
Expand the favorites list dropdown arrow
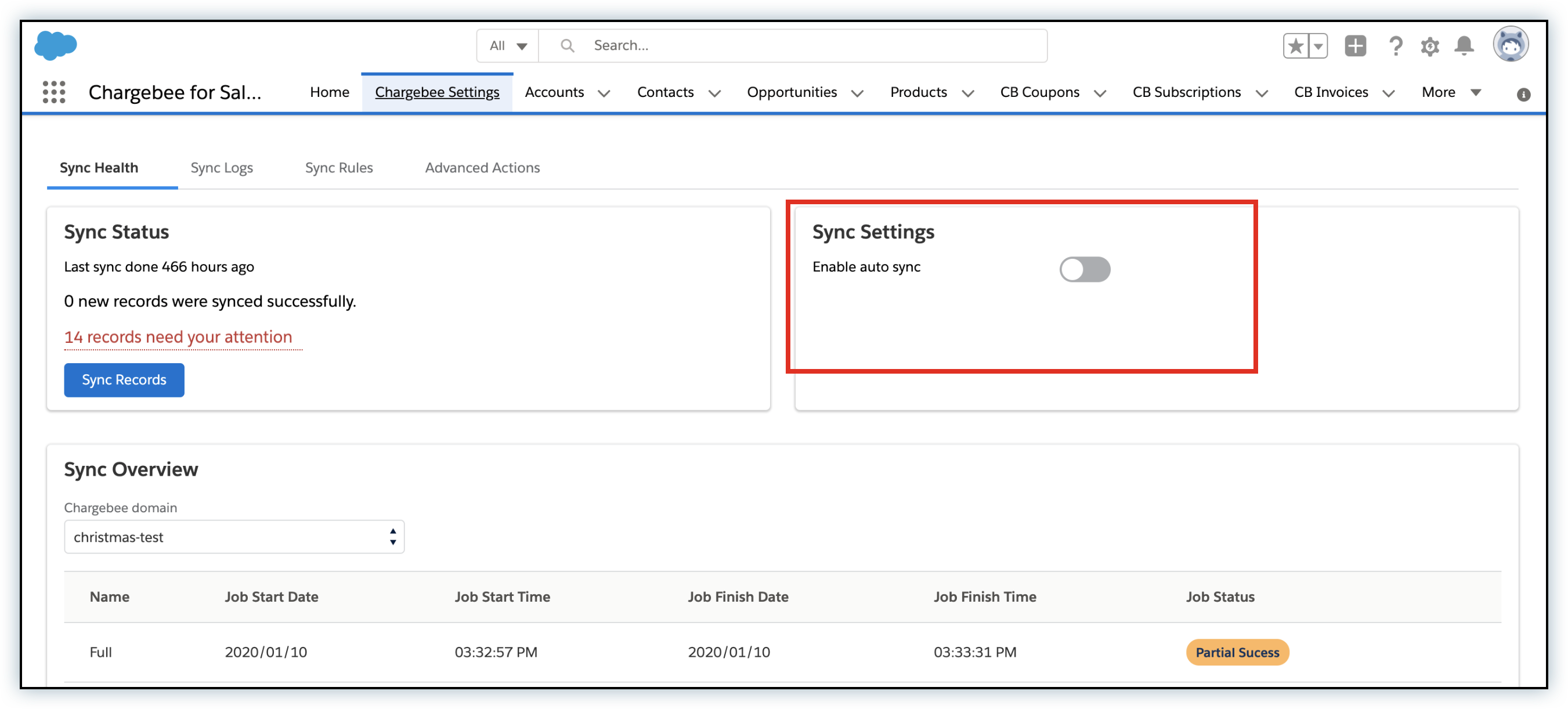coord(1318,46)
